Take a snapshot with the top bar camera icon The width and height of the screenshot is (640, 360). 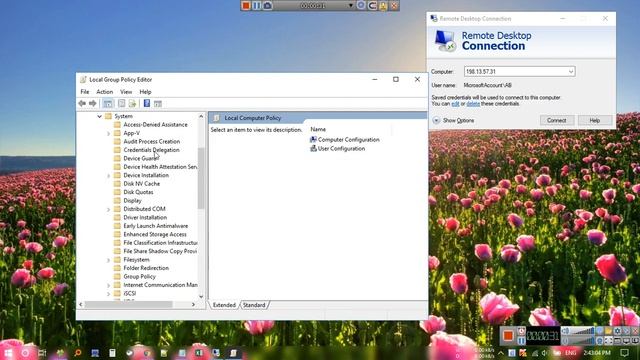[268, 5]
